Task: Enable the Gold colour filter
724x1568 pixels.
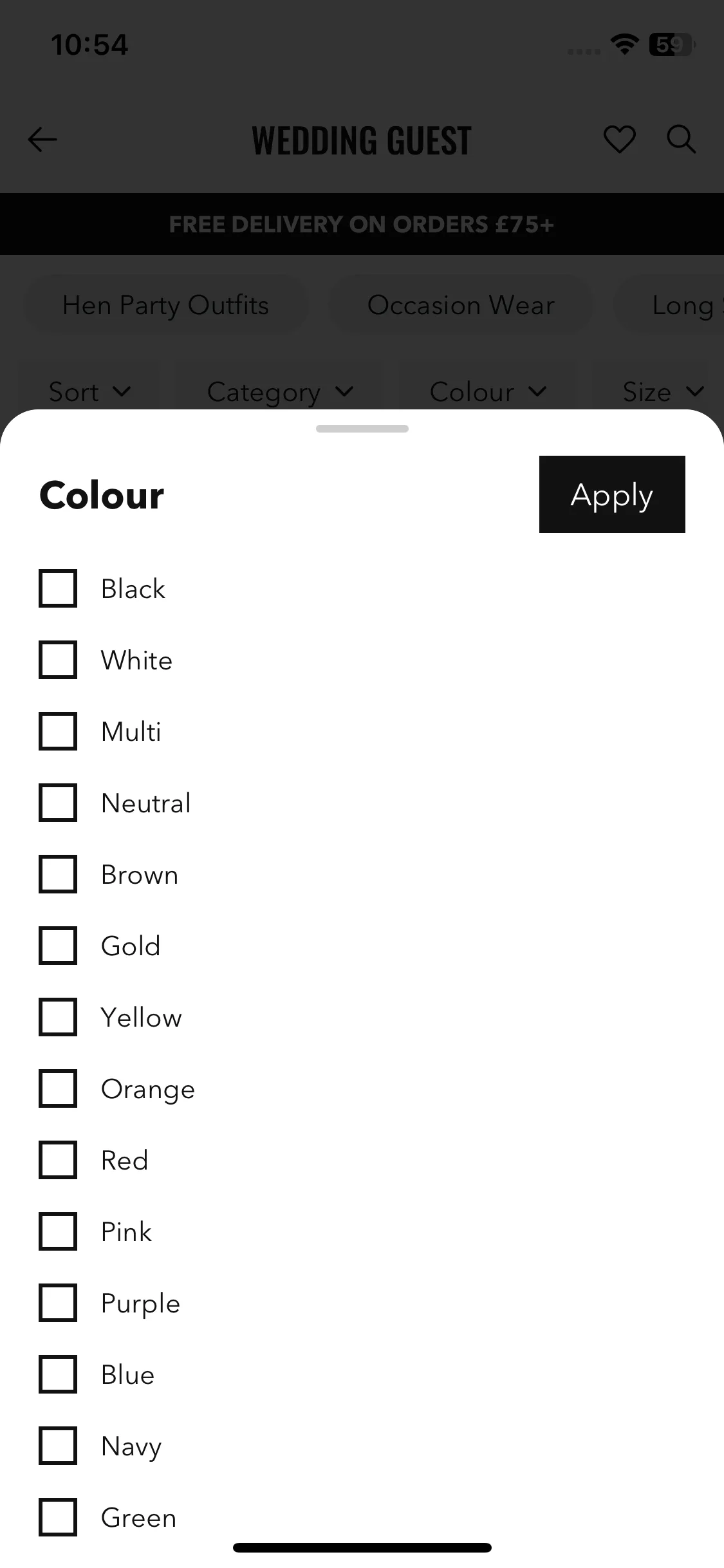Action: coord(58,946)
